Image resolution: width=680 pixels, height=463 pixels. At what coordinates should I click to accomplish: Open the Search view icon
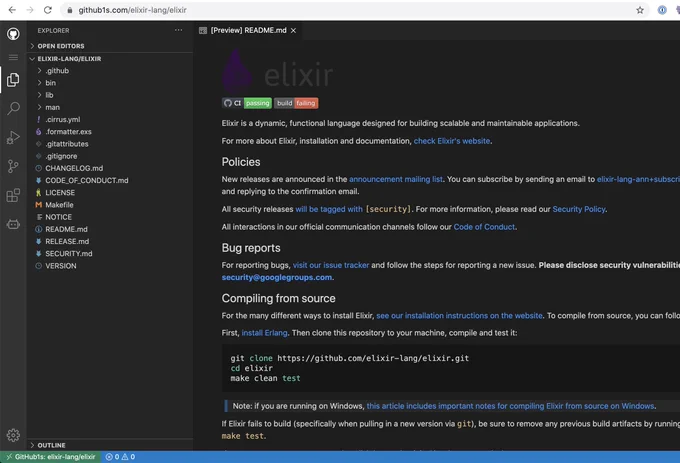tap(13, 108)
